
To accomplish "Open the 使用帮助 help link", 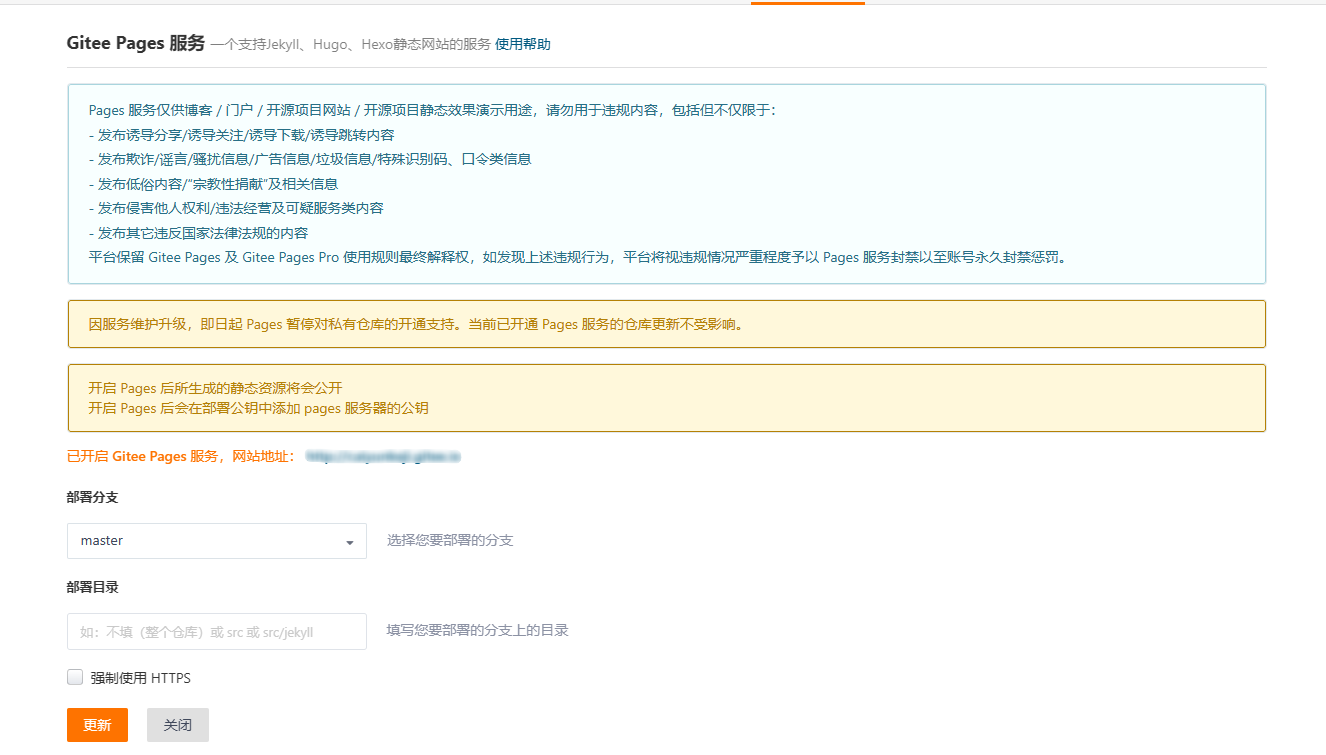I will pyautogui.click(x=522, y=44).
